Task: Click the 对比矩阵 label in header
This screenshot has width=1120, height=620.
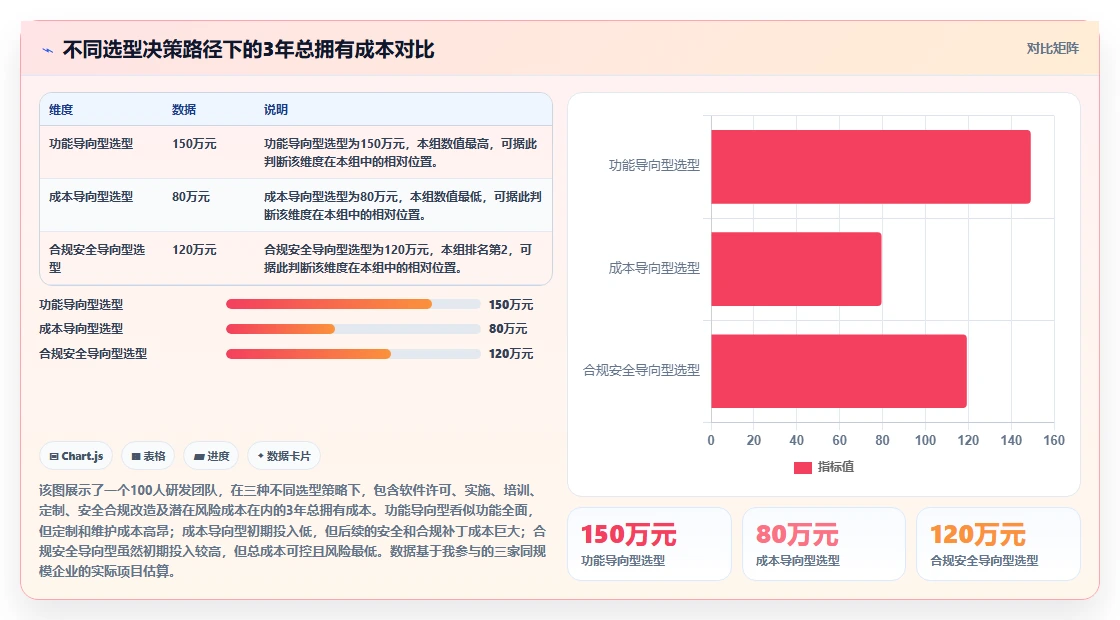Action: click(x=1052, y=49)
